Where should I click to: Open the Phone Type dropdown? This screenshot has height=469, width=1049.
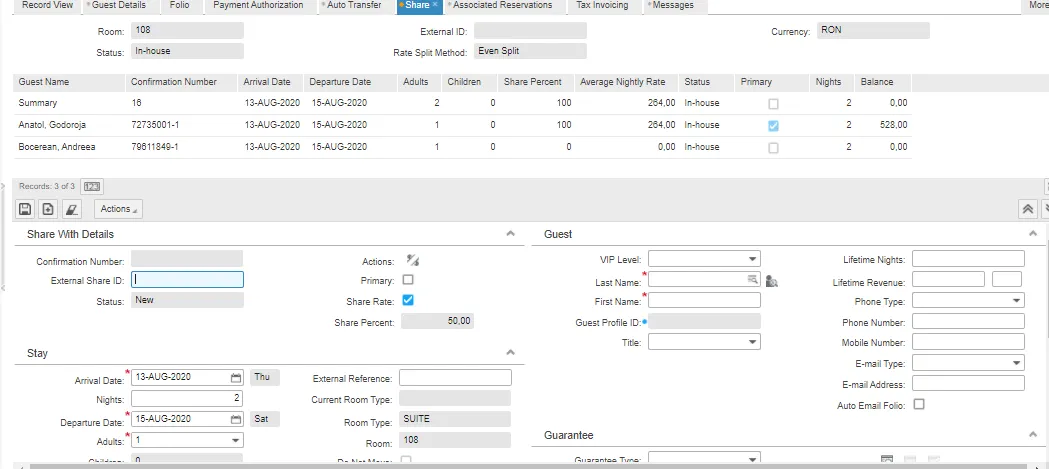1016,300
